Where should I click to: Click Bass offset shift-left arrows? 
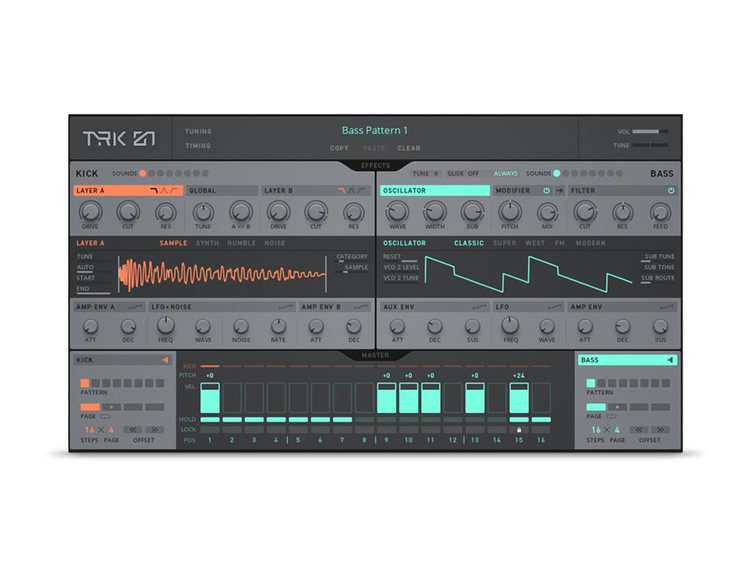coord(639,430)
